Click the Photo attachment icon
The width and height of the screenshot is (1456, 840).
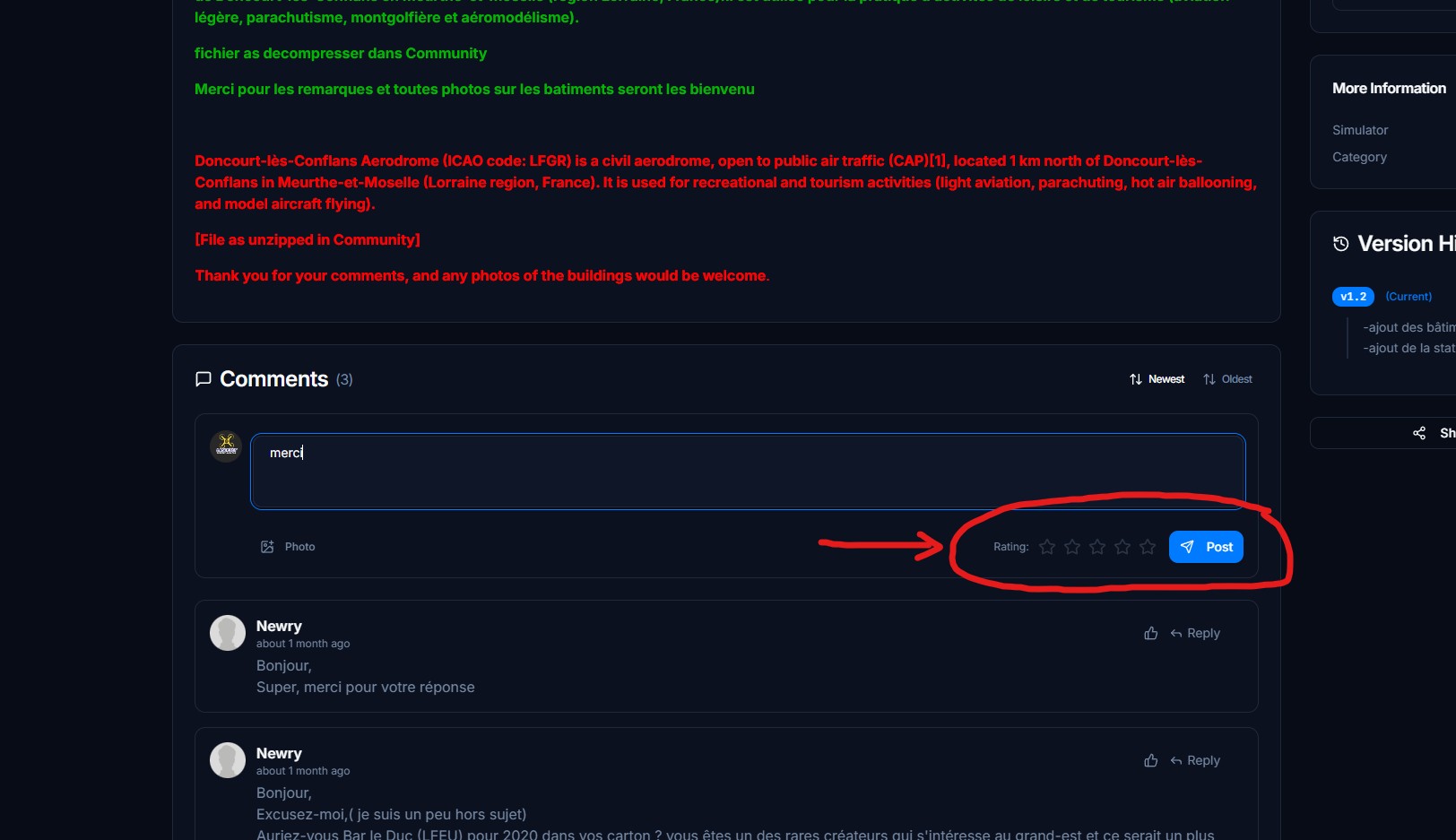click(x=267, y=547)
